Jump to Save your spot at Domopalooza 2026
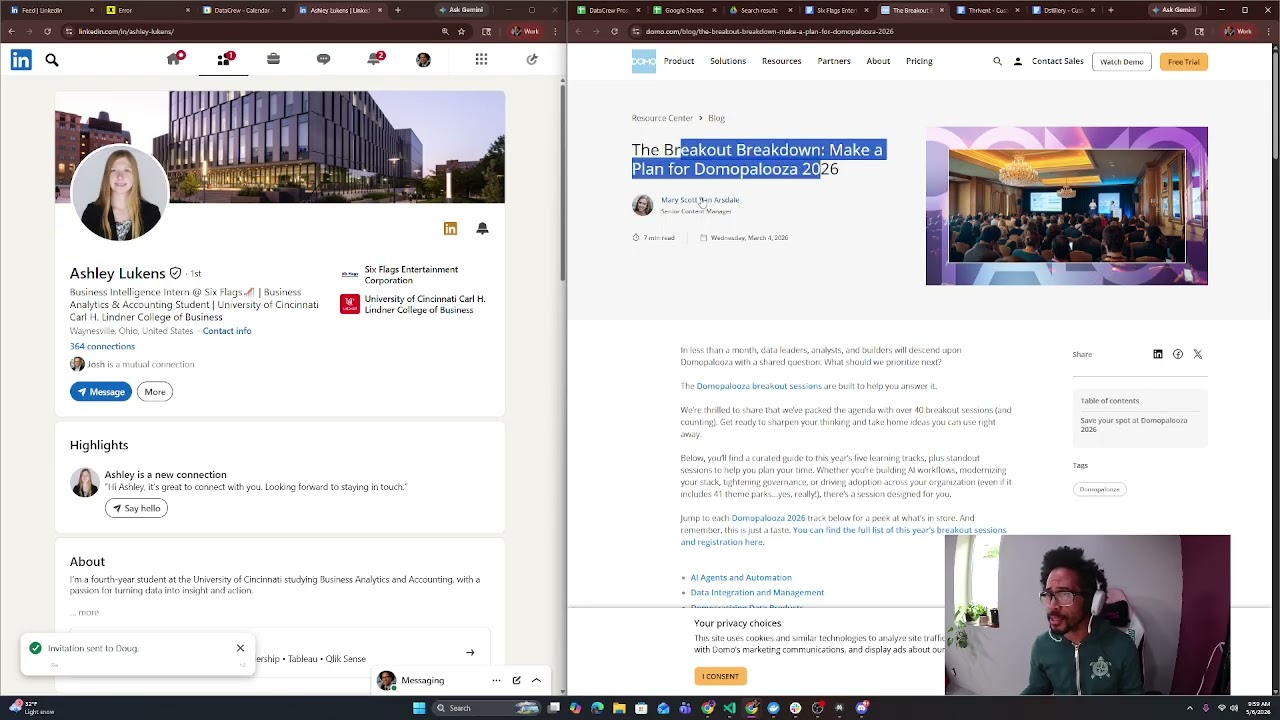Image resolution: width=1280 pixels, height=720 pixels. 1134,425
